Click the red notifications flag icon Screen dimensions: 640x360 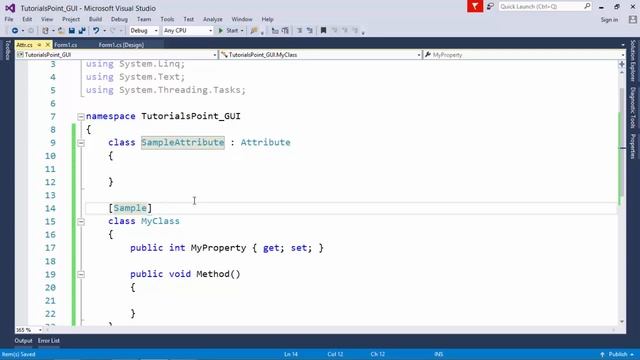(x=475, y=6)
